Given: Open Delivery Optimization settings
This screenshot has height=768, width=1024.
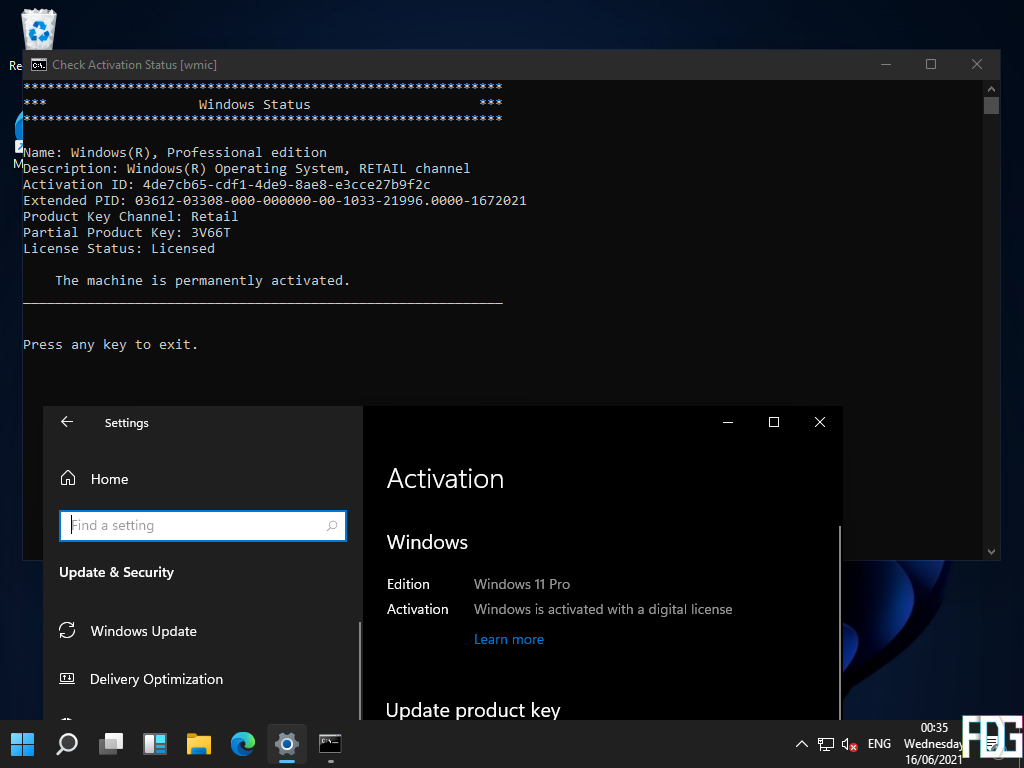Looking at the screenshot, I should pyautogui.click(x=156, y=679).
